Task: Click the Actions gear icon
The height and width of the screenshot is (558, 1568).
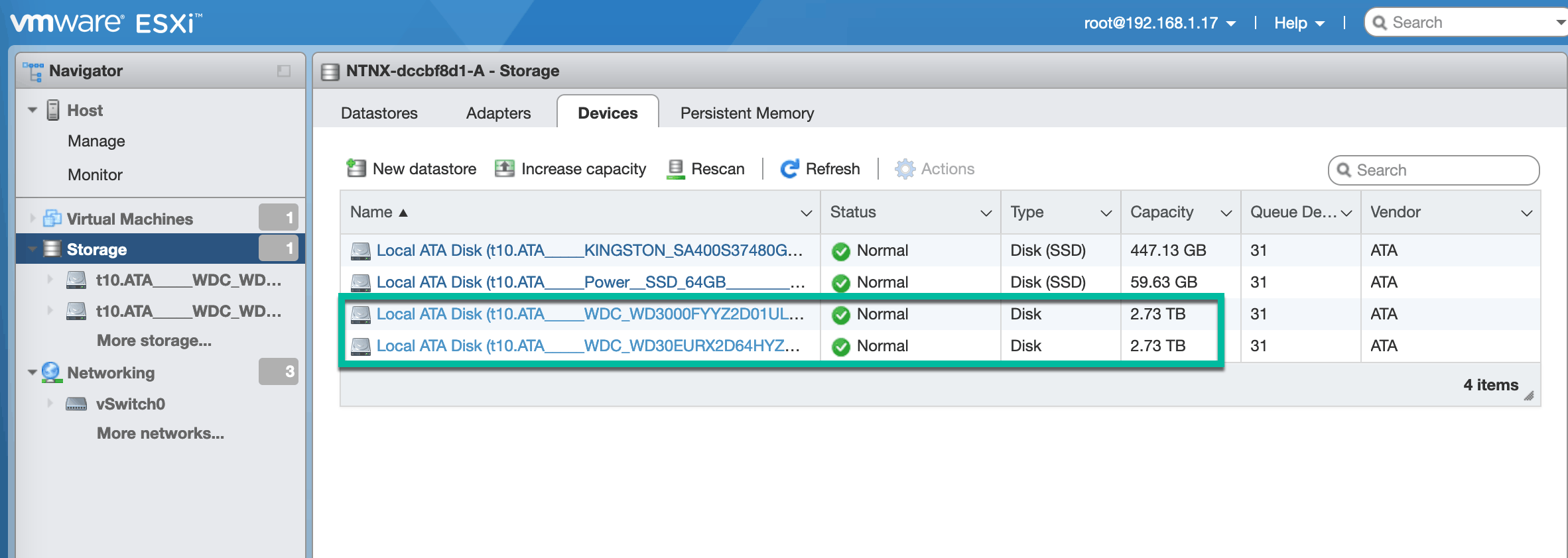Action: pos(905,169)
